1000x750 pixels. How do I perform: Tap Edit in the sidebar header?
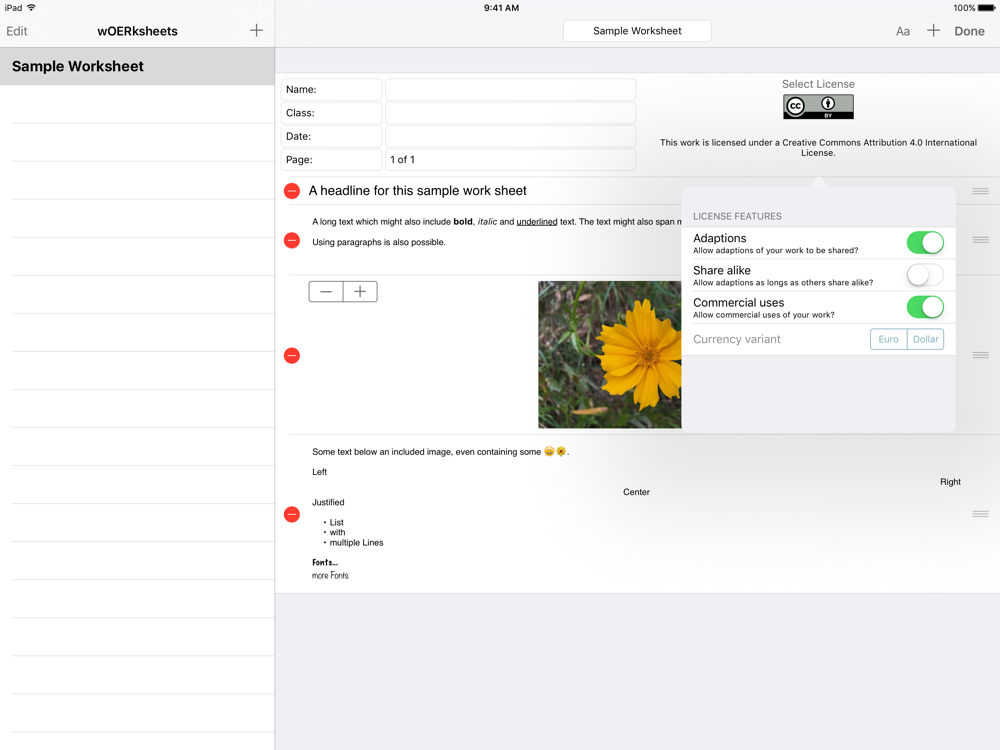point(17,31)
